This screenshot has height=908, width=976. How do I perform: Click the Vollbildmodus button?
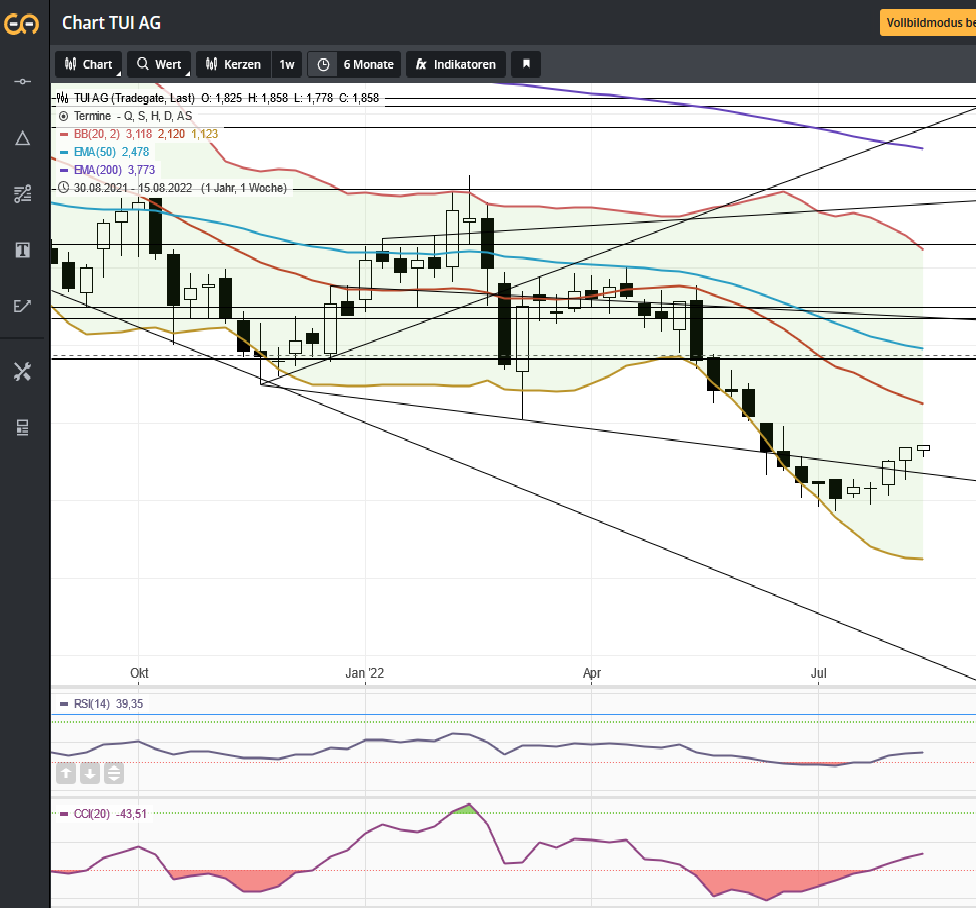pyautogui.click(x=927, y=23)
